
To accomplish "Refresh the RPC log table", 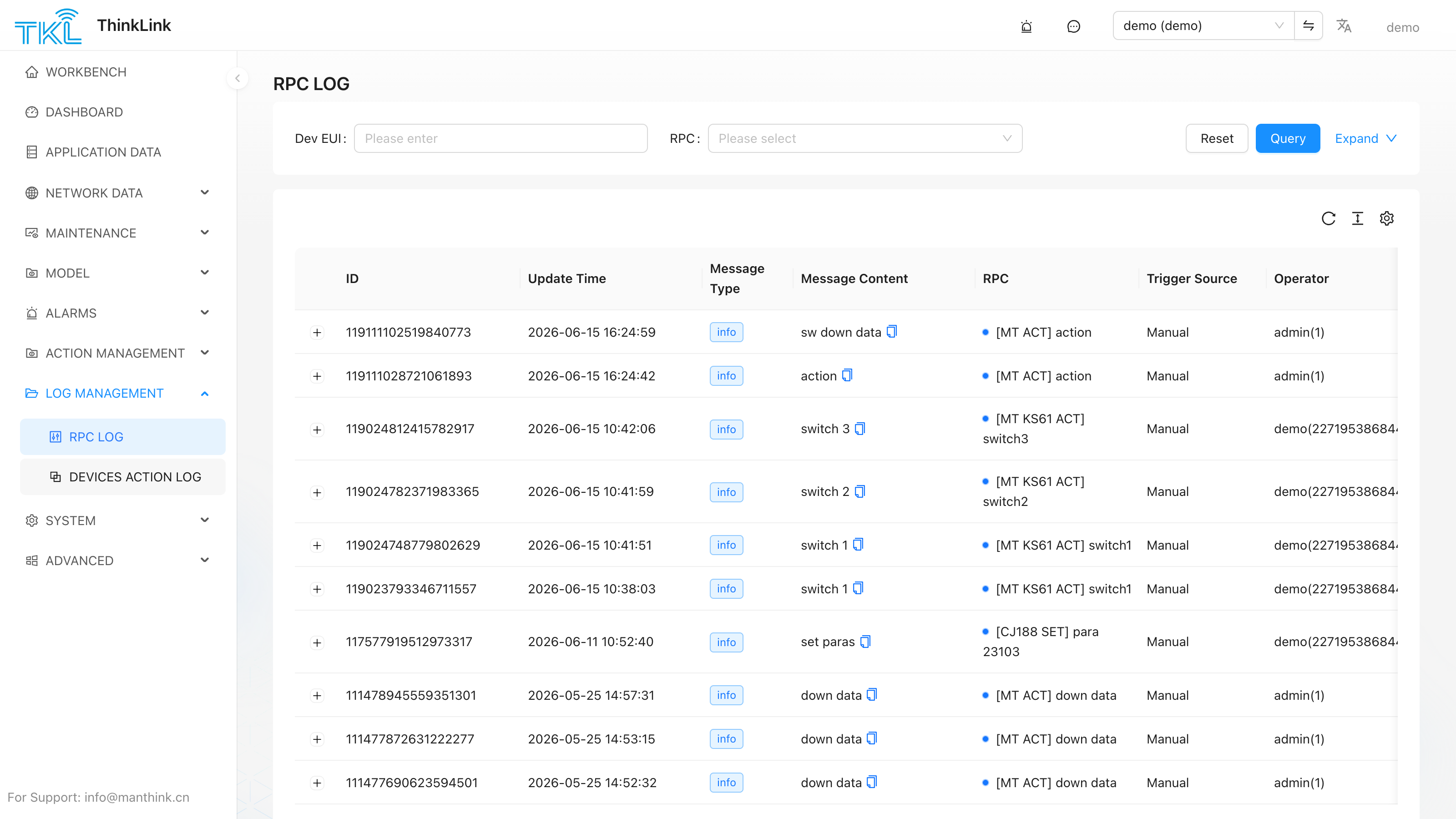I will pos(1328,218).
